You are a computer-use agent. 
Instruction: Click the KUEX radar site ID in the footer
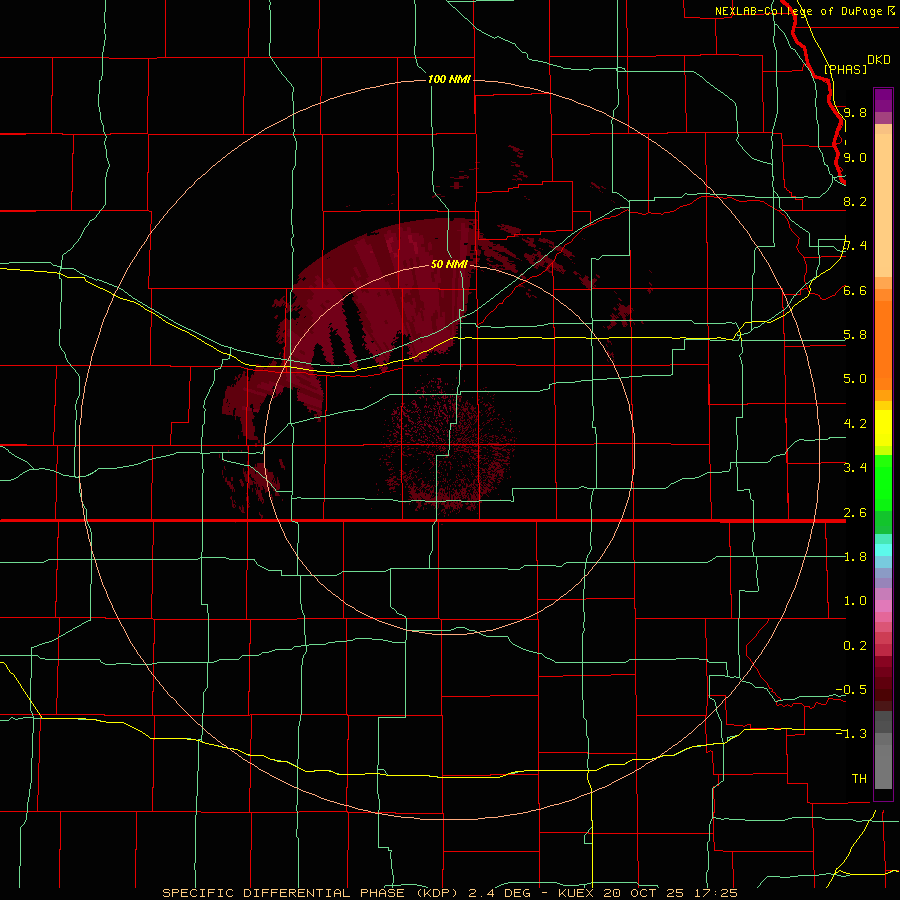[x=577, y=893]
